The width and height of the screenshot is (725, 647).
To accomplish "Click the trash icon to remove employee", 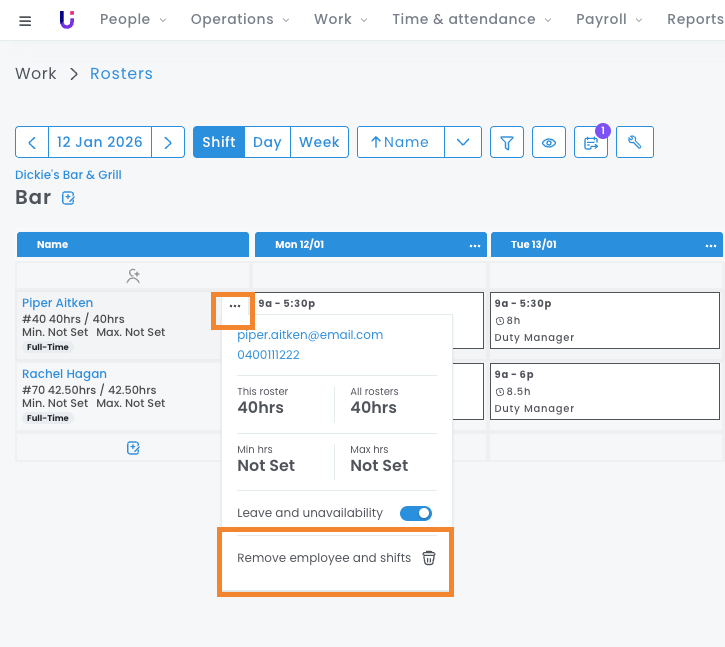I will pyautogui.click(x=428, y=558).
